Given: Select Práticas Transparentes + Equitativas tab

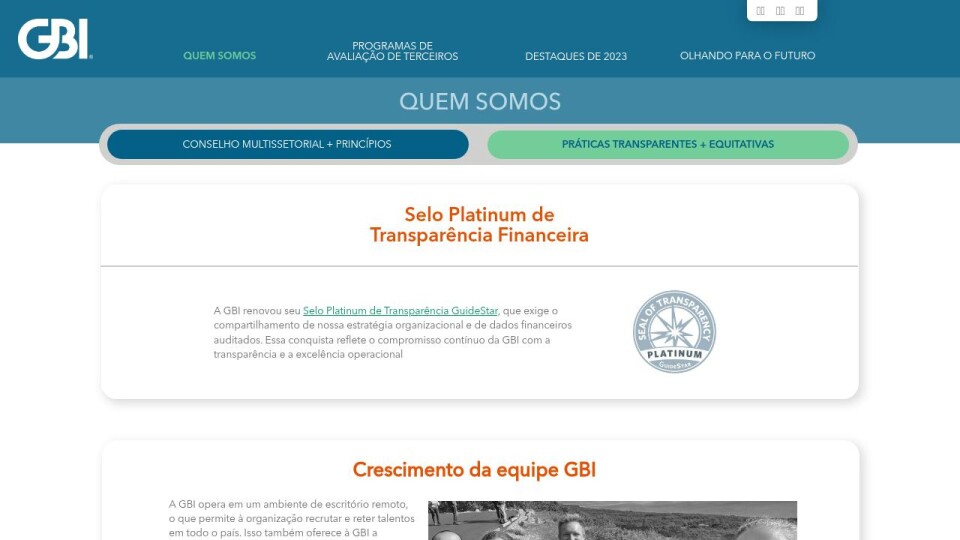Looking at the screenshot, I should click(668, 144).
